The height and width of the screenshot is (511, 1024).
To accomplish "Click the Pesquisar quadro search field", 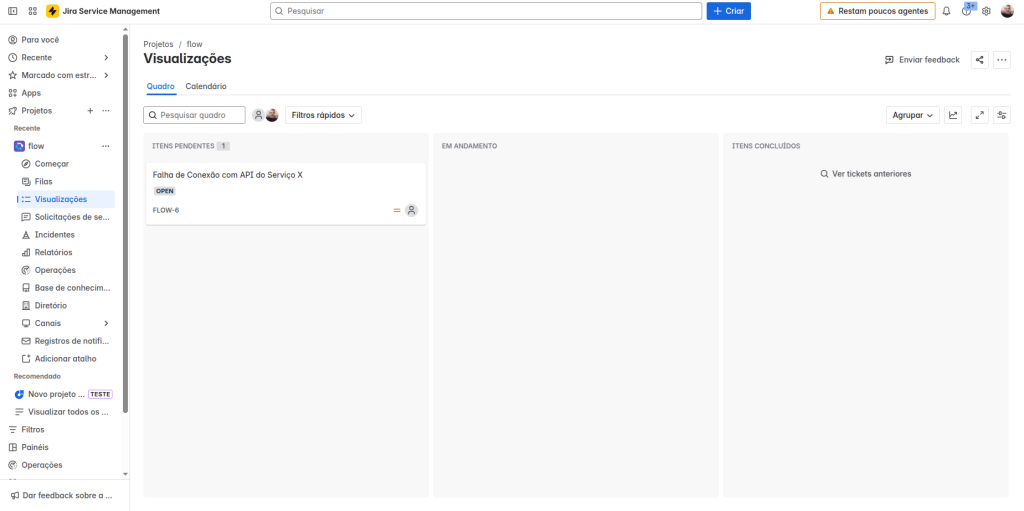I will pos(200,115).
